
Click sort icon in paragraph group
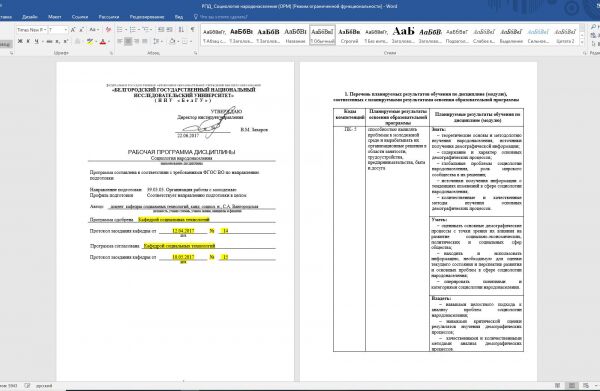[181, 29]
